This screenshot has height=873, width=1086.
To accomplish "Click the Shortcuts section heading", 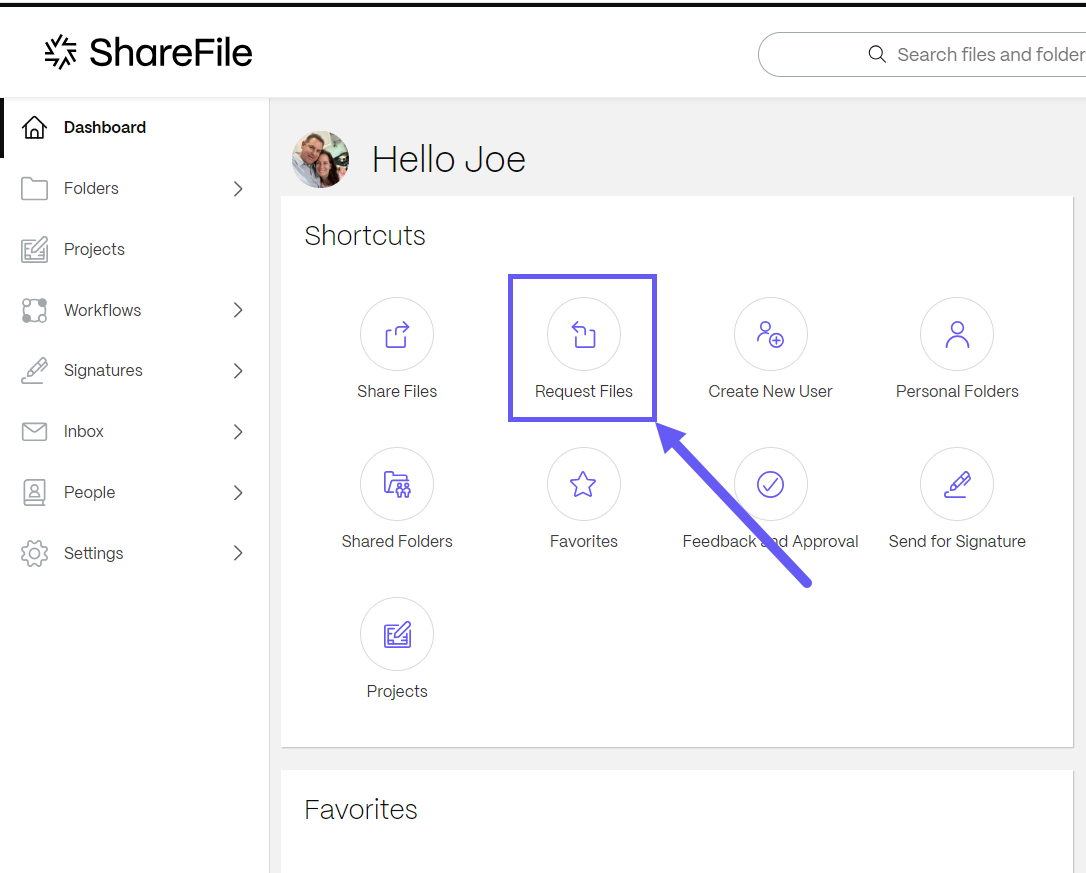I will click(x=365, y=236).
